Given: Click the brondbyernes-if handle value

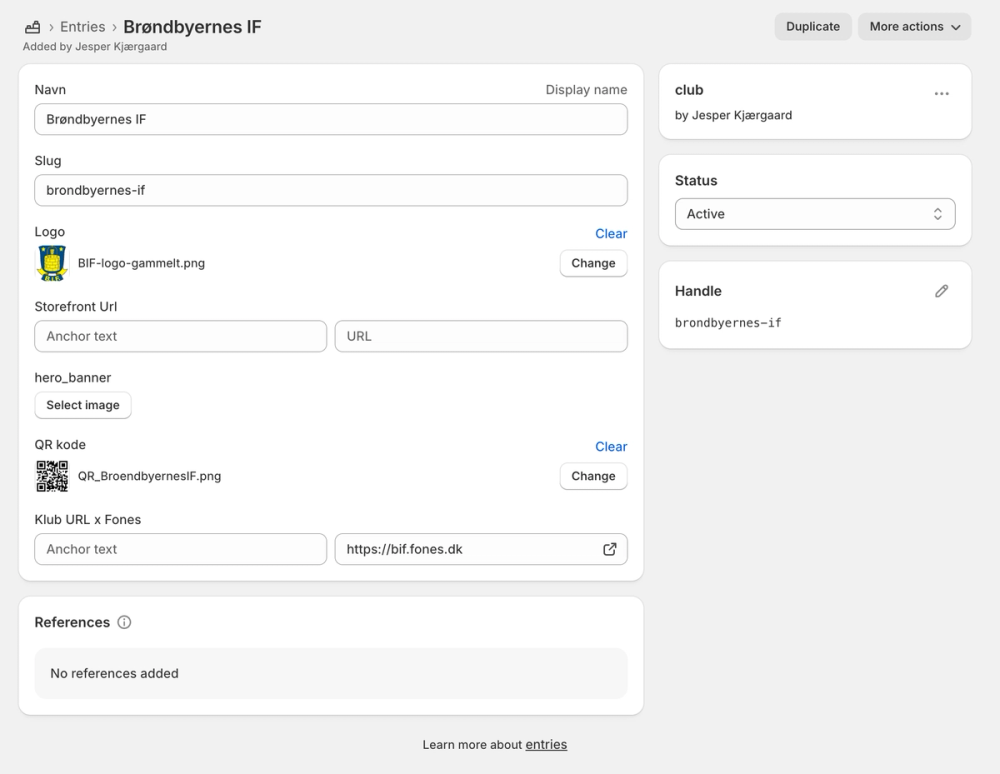Looking at the screenshot, I should click(728, 323).
